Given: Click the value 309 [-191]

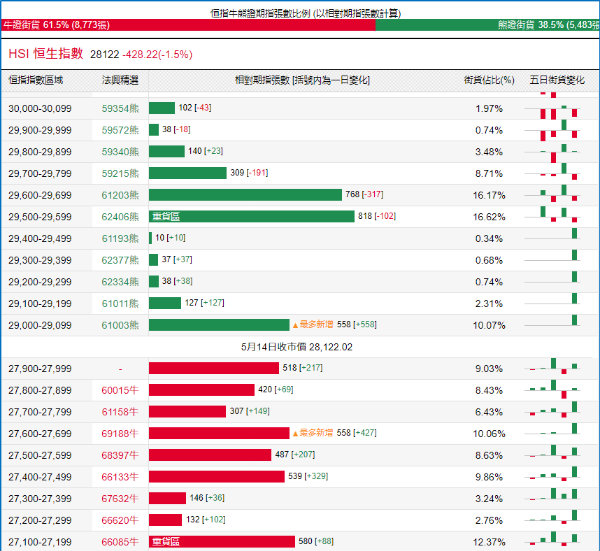Looking at the screenshot, I should pyautogui.click(x=249, y=173).
